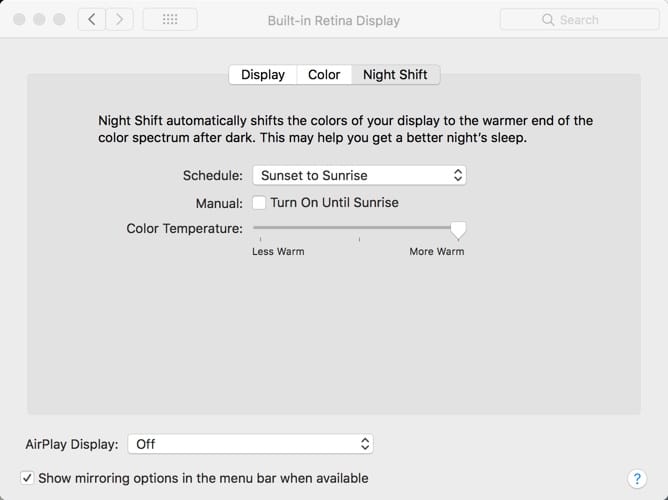Screen dimensions: 668x500
Task: Go forward with the right chevron button
Action: pyautogui.click(x=119, y=20)
